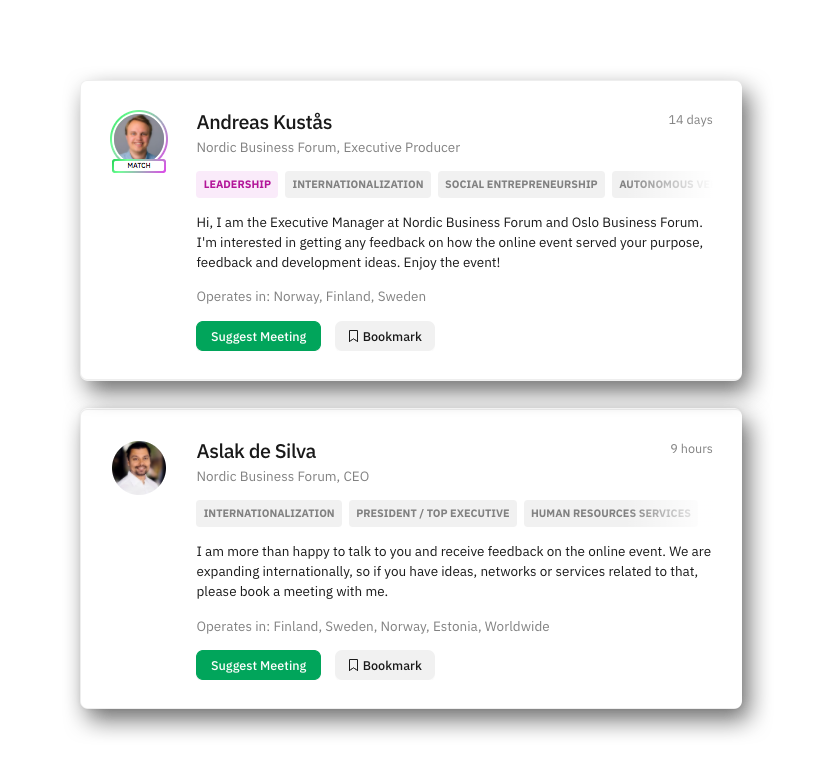Select Andreas's INTERNATIONALIZATION tag
The width and height of the screenshot is (815, 771).
pyautogui.click(x=358, y=185)
